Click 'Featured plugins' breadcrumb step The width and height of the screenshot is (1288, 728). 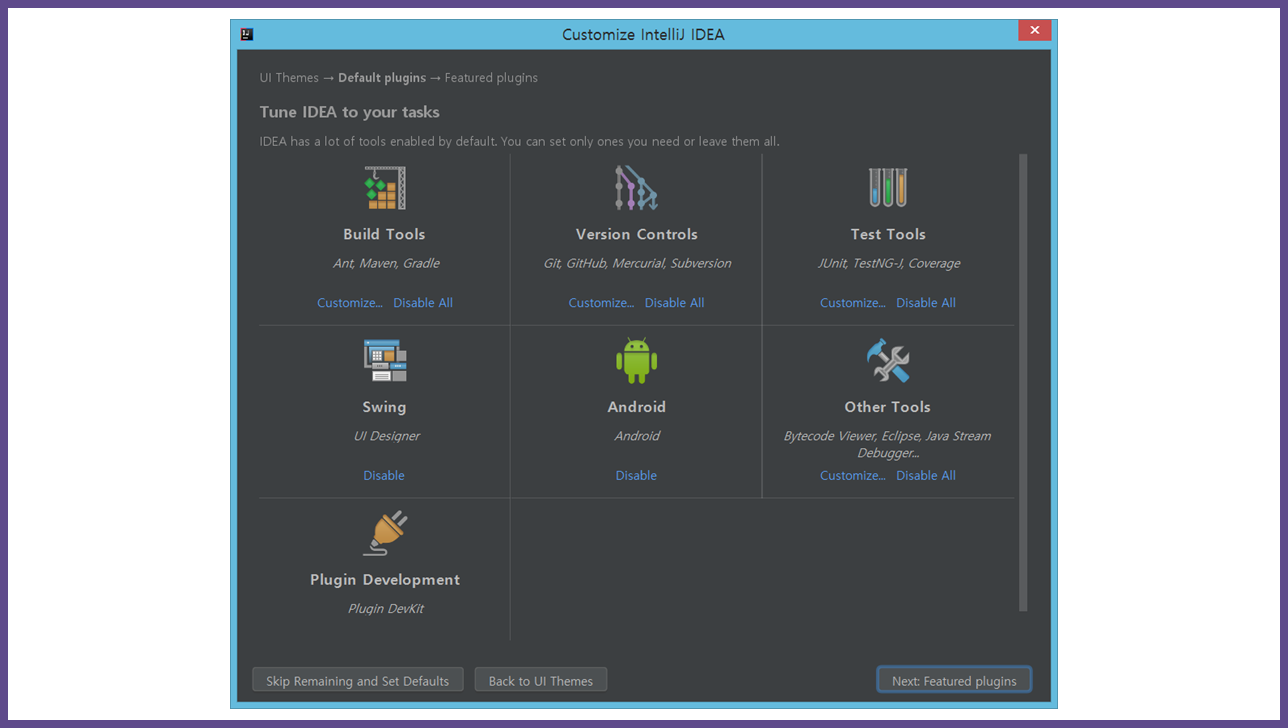[491, 78]
